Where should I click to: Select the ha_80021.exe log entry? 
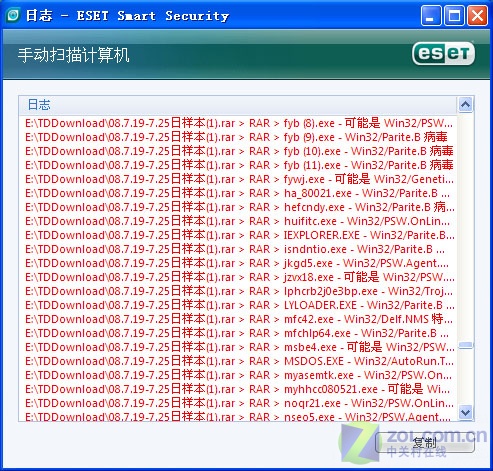[239, 193]
